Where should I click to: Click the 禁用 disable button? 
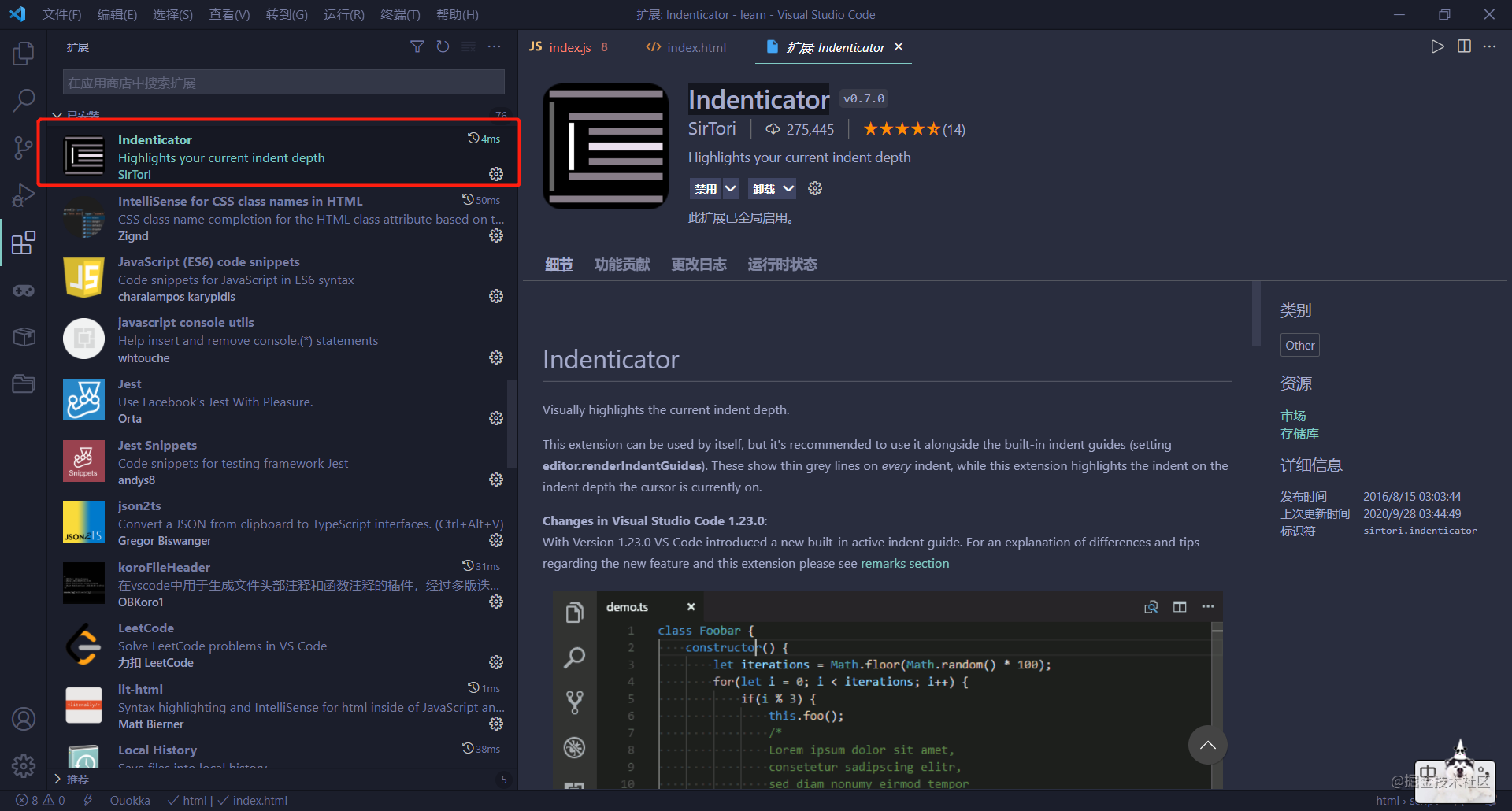click(706, 188)
